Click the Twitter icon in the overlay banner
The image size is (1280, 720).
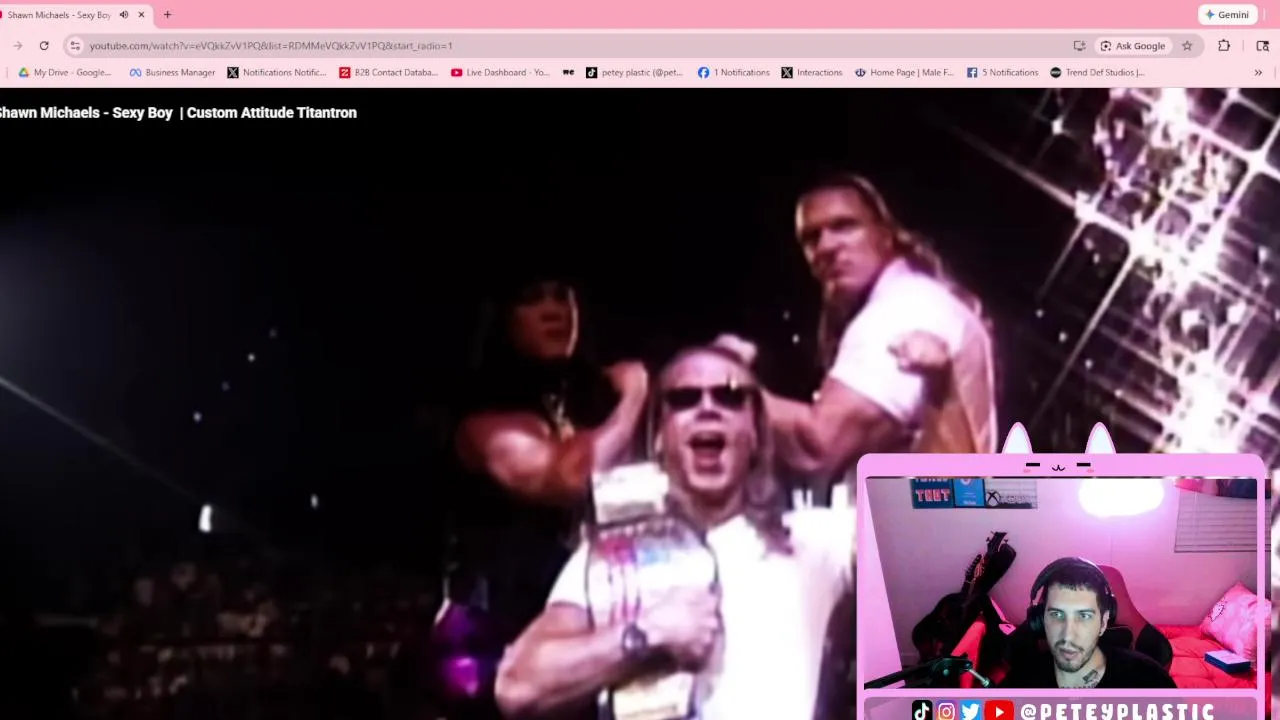point(971,711)
